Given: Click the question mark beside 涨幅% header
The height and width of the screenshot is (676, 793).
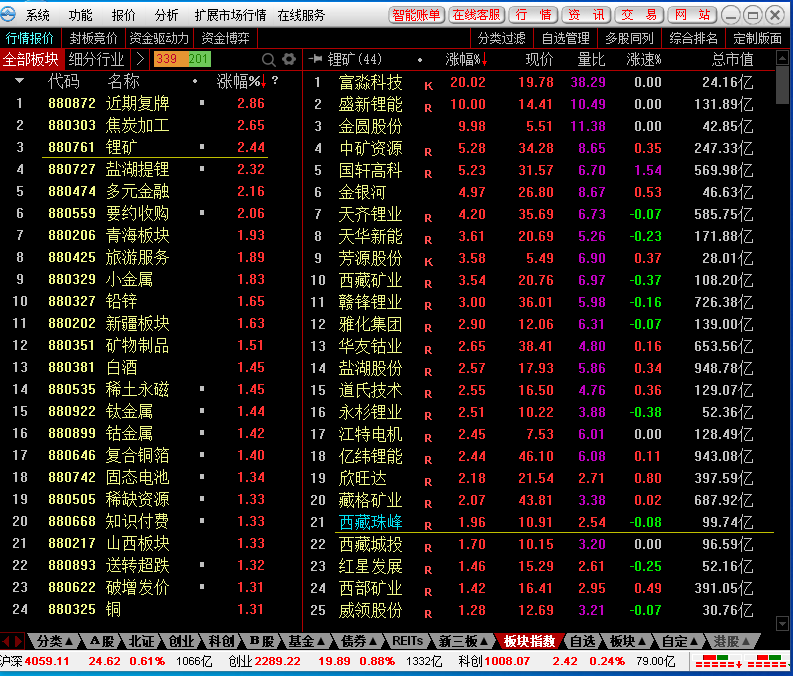Looking at the screenshot, I should [x=275, y=80].
